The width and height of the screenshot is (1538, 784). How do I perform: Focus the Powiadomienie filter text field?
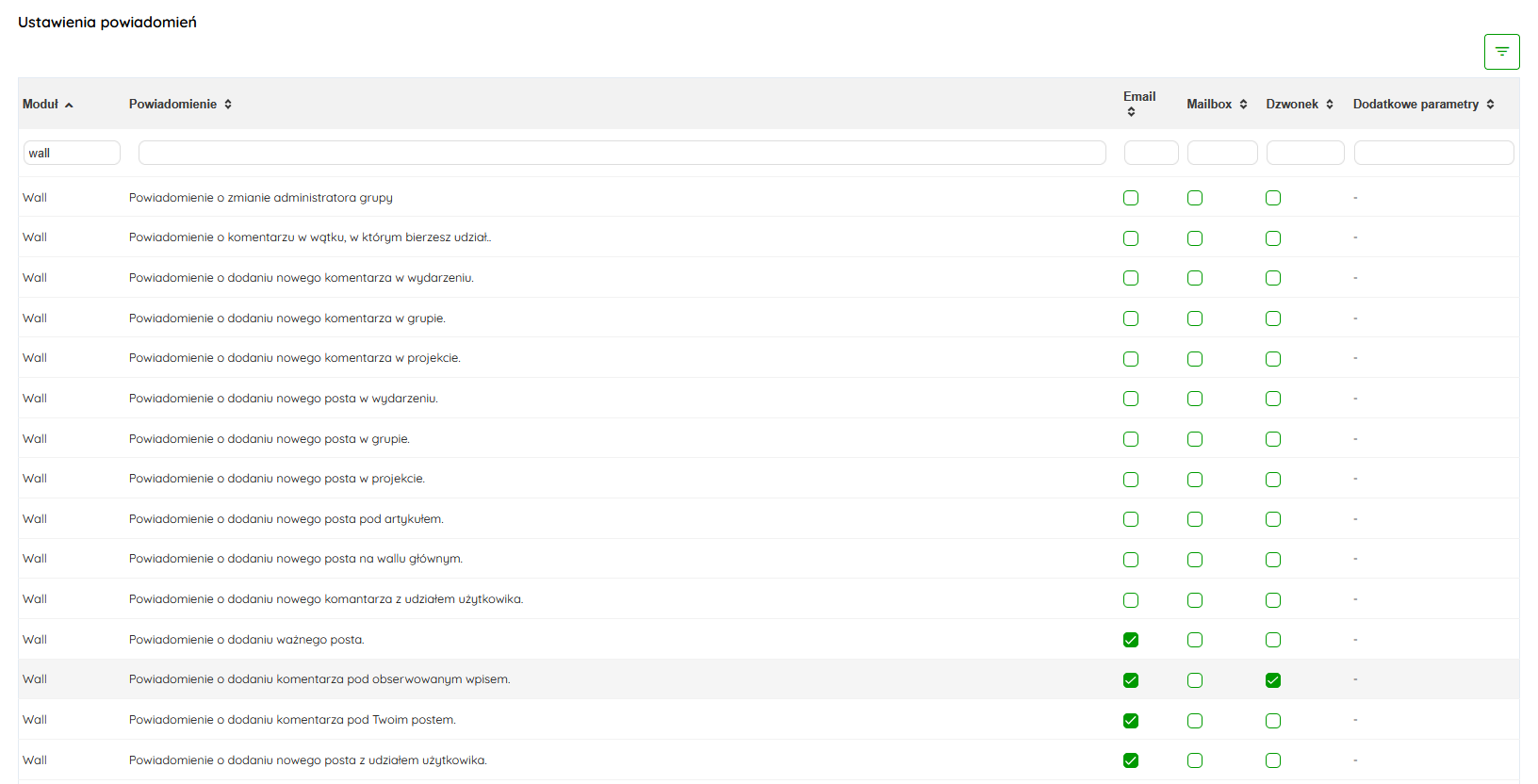[622, 153]
